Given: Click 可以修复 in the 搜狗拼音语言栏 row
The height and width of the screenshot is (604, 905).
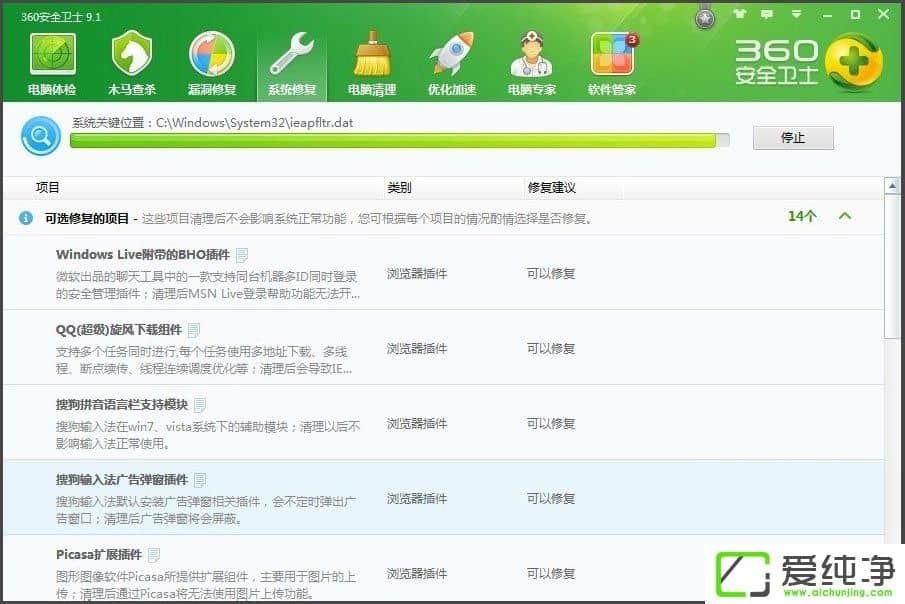Looking at the screenshot, I should (x=551, y=424).
